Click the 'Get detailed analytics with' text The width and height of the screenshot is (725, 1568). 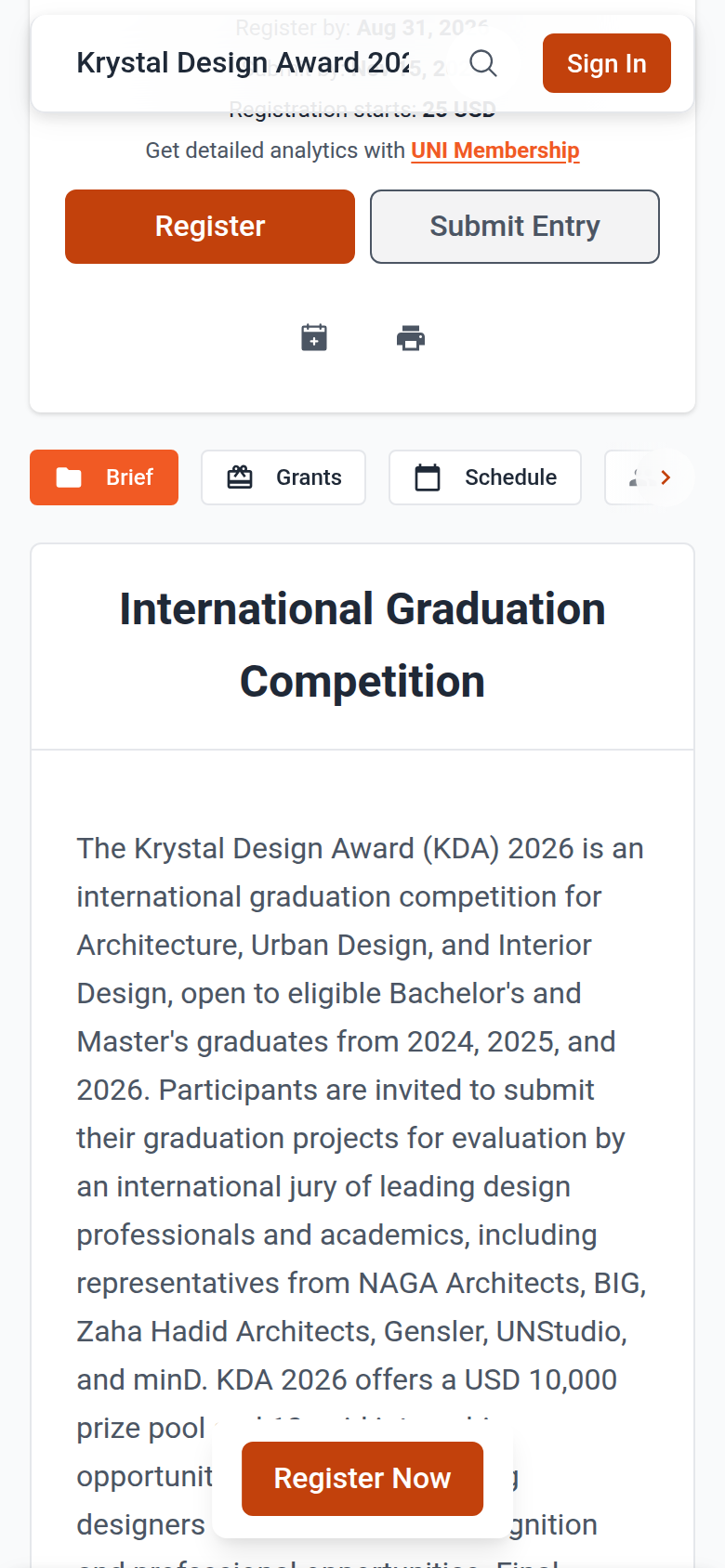tap(275, 150)
